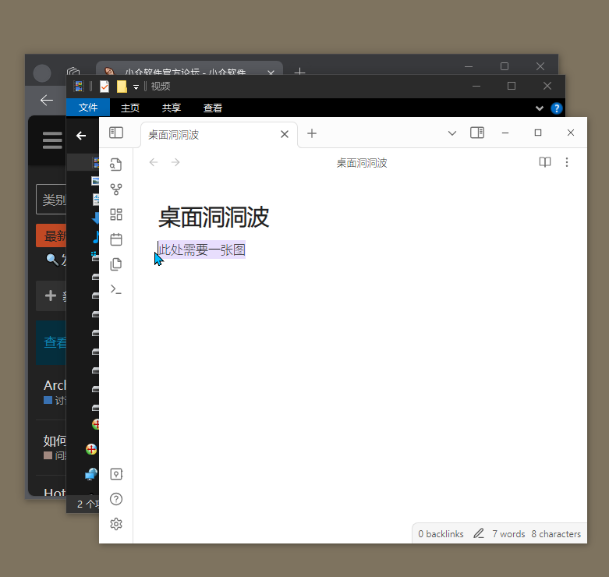This screenshot has height=577, width=609.
Task: Navigate back arrow in Obsidian note
Action: coord(153,162)
